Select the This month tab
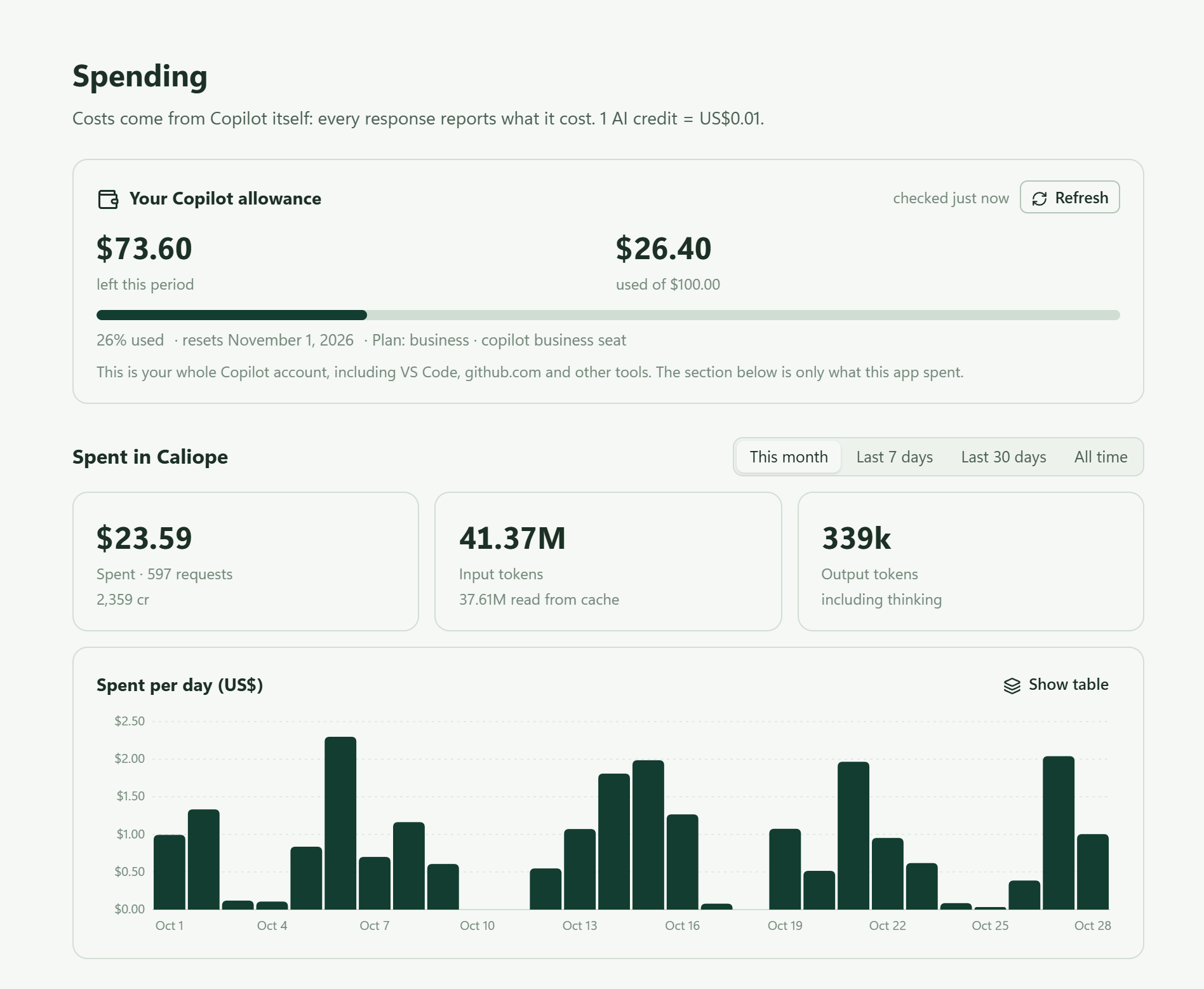This screenshot has width=1204, height=989. point(789,457)
